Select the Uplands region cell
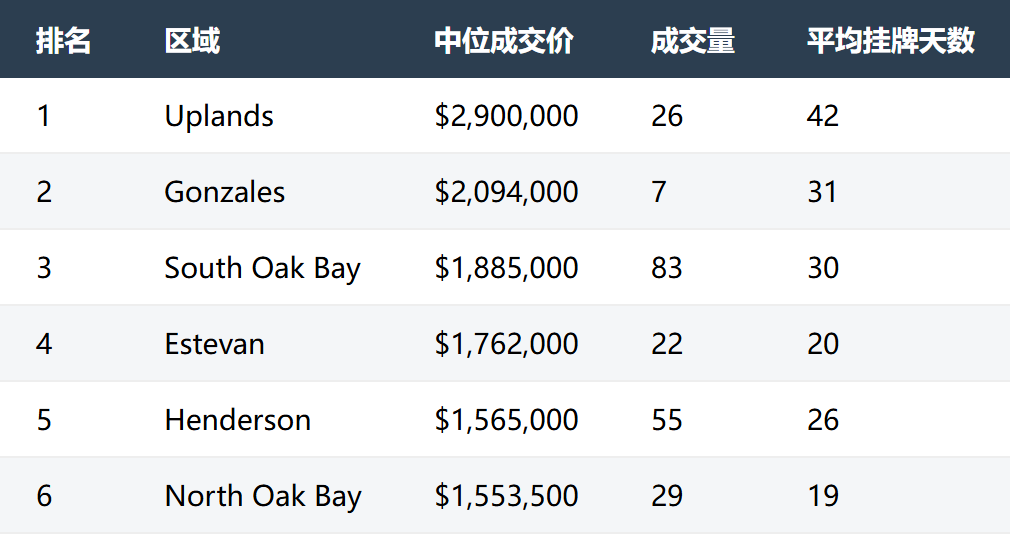Viewport: 1012px width, 534px height. click(219, 116)
